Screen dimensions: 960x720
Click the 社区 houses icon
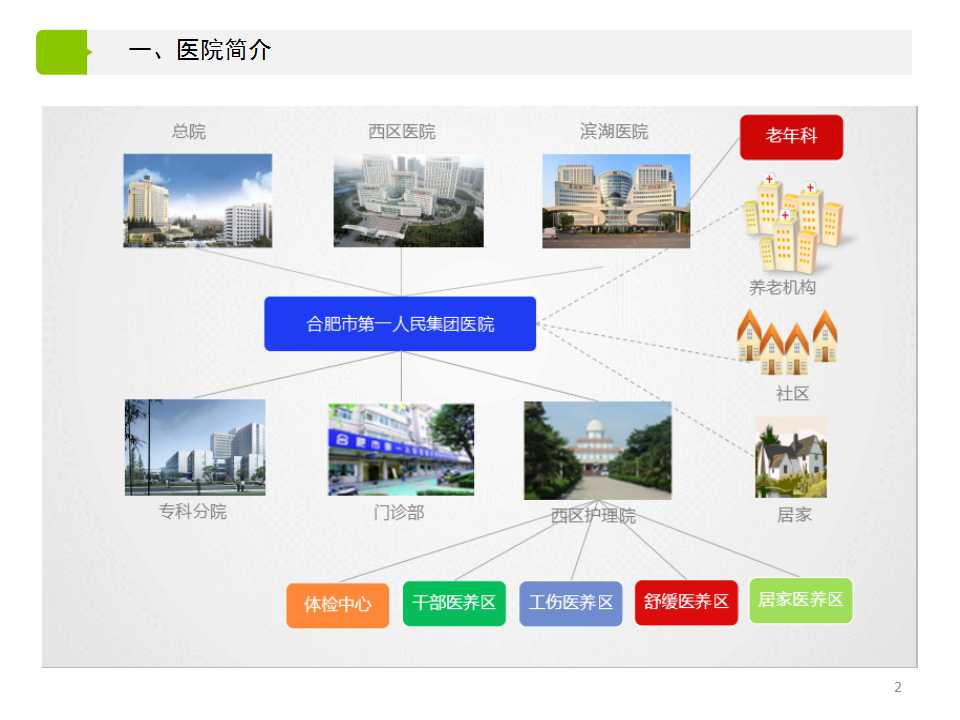click(x=787, y=342)
